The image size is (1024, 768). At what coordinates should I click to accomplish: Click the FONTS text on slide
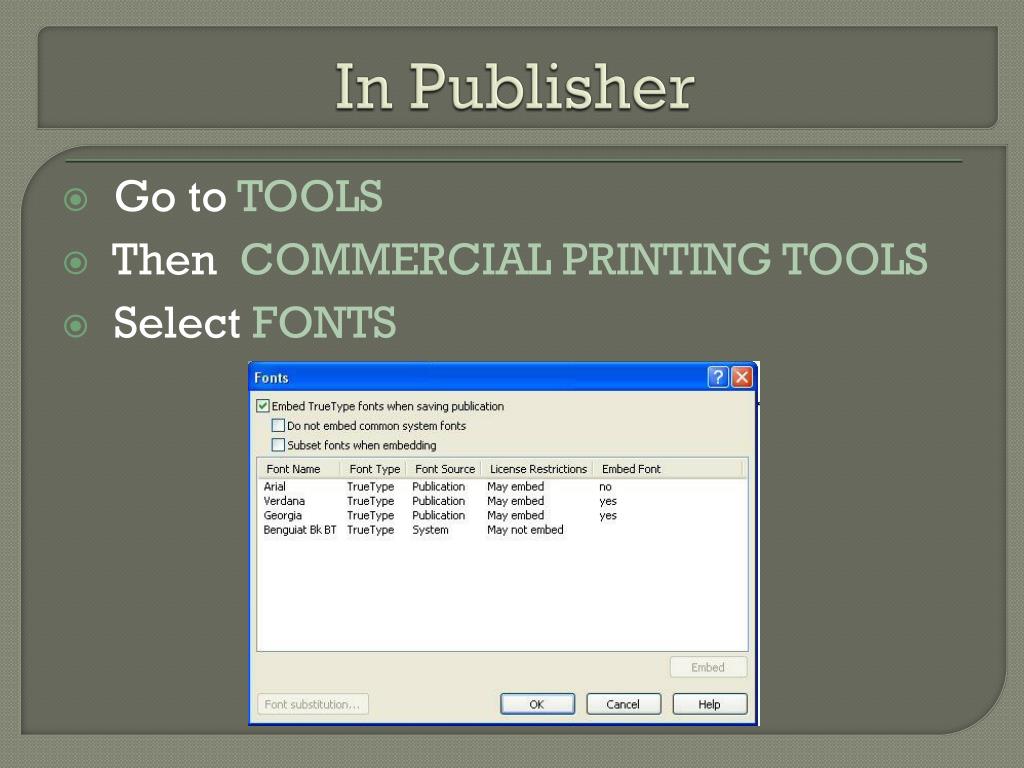click(x=324, y=323)
